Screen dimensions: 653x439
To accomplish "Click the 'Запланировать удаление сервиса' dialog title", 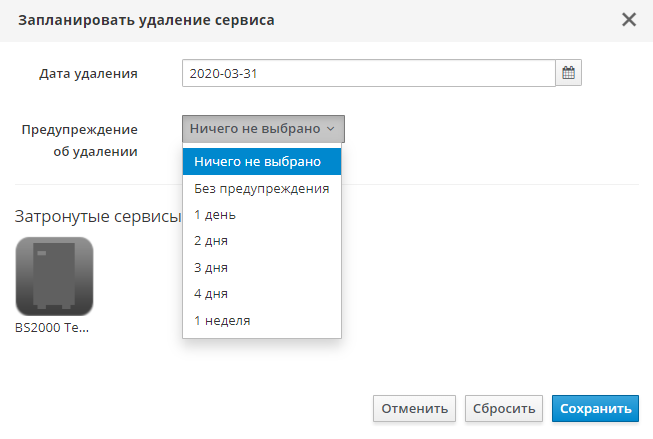I will 147,20.
